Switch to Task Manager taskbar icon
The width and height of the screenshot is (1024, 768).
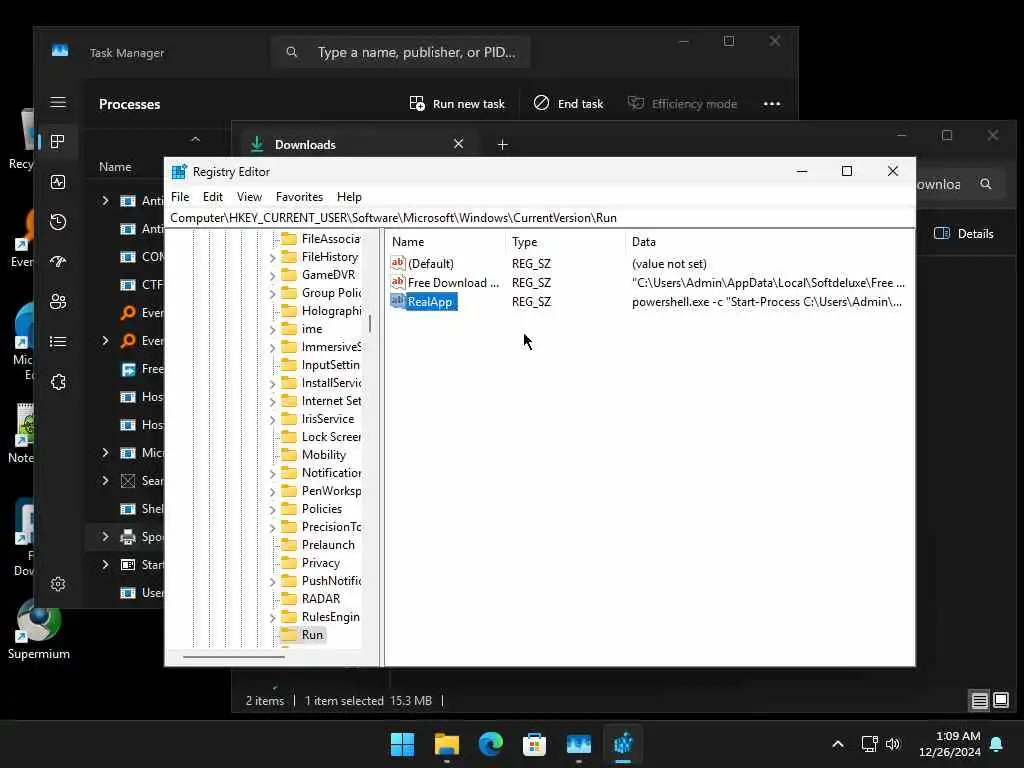(x=579, y=744)
